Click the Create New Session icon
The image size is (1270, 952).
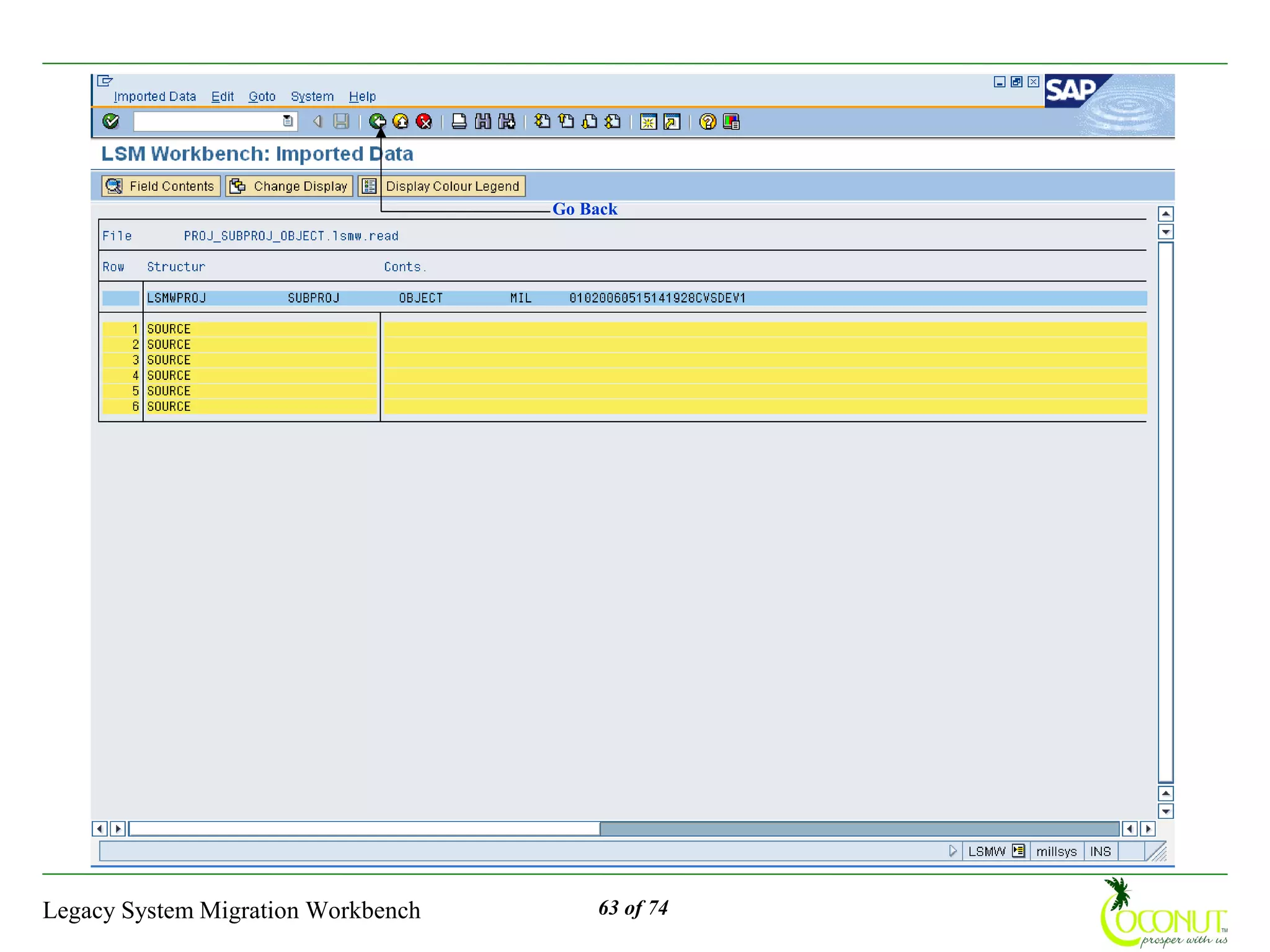coord(648,121)
